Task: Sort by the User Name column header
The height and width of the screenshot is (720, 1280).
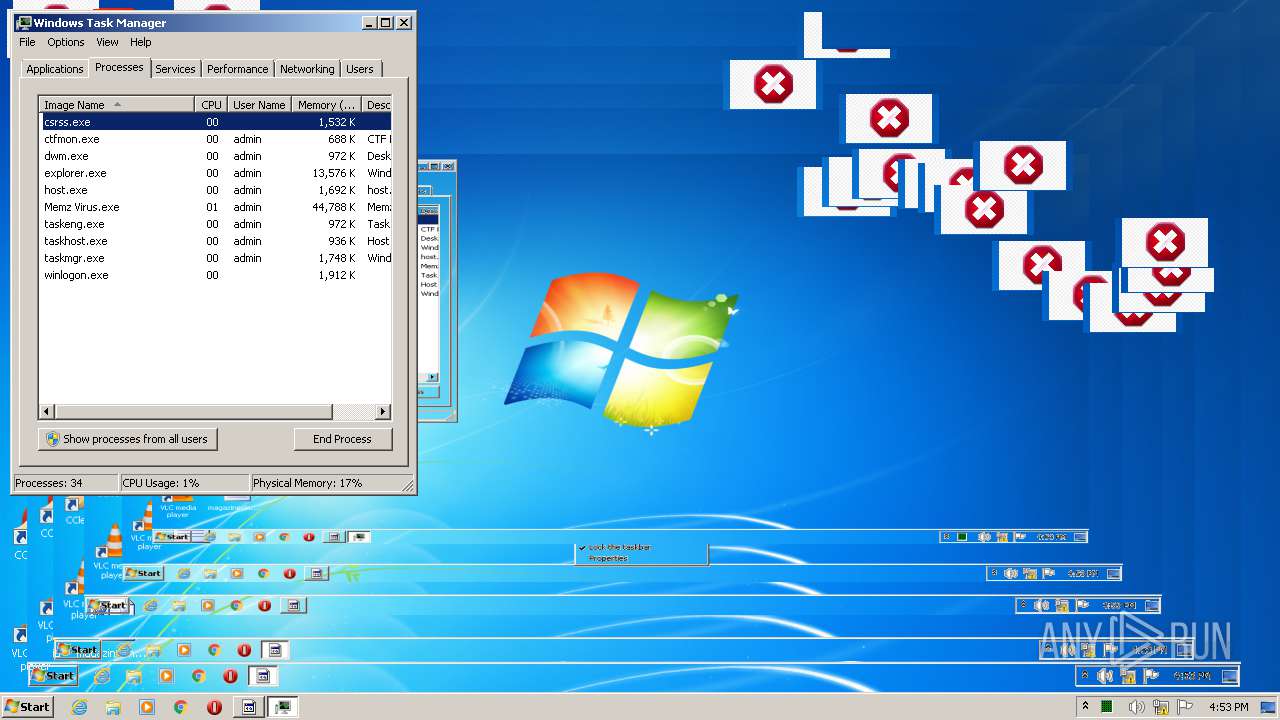Action: [x=259, y=104]
